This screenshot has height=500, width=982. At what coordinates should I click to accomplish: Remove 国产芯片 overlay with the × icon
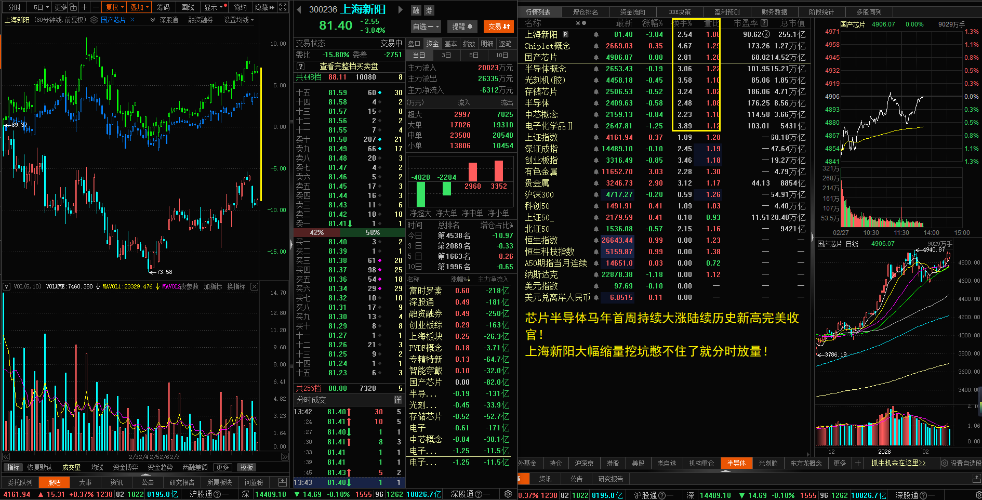pos(132,19)
